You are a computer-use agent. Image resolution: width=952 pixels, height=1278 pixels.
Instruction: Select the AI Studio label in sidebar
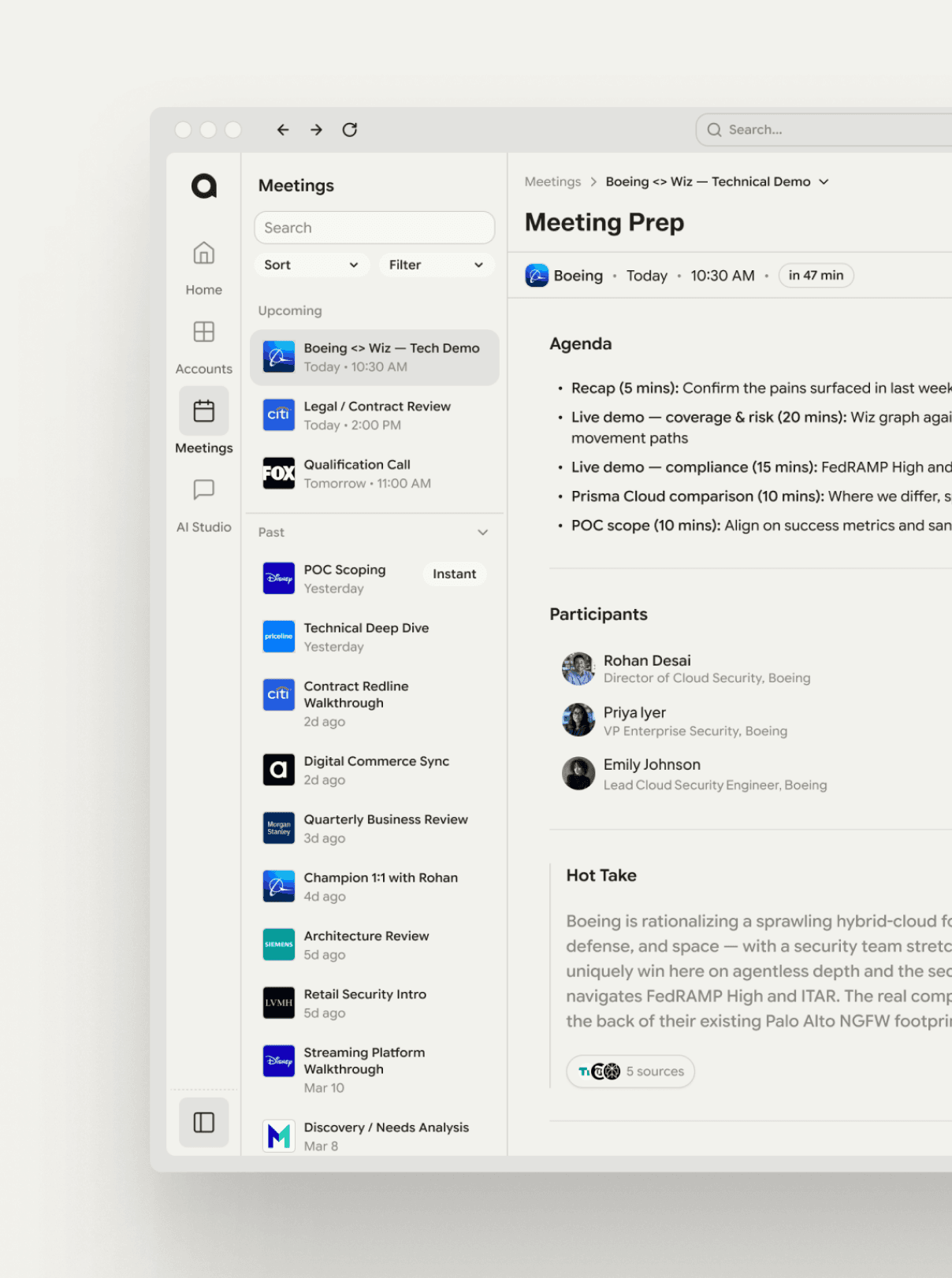click(x=204, y=527)
